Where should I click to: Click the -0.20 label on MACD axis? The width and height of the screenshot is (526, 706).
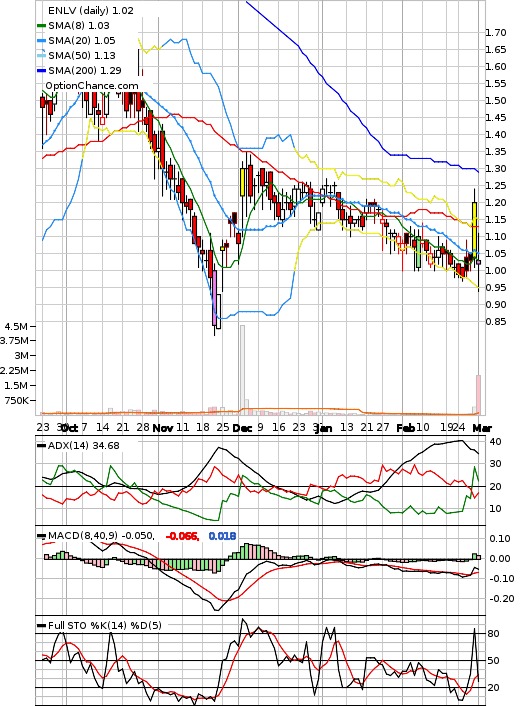pyautogui.click(x=502, y=598)
